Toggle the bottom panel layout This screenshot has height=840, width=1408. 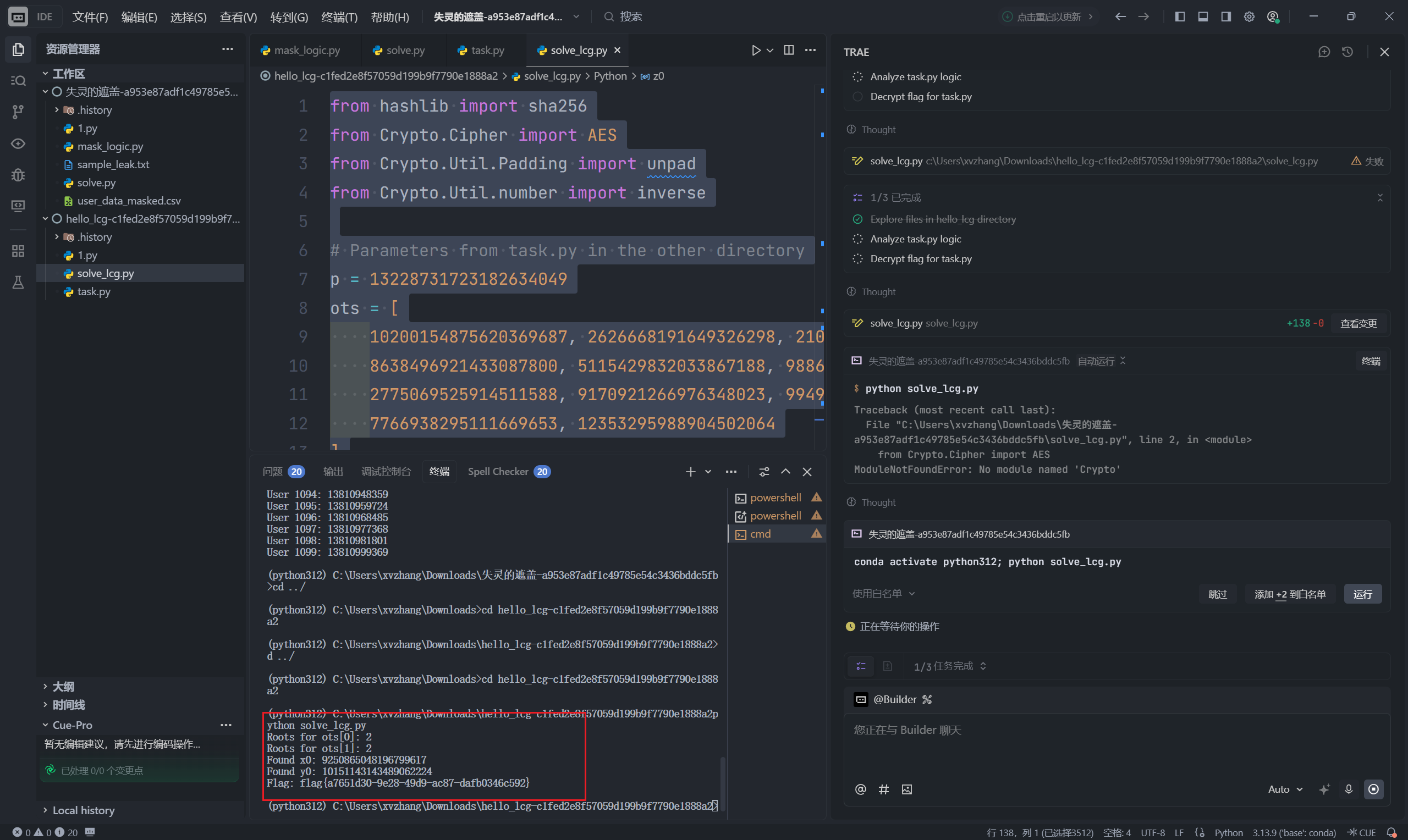coord(1203,16)
